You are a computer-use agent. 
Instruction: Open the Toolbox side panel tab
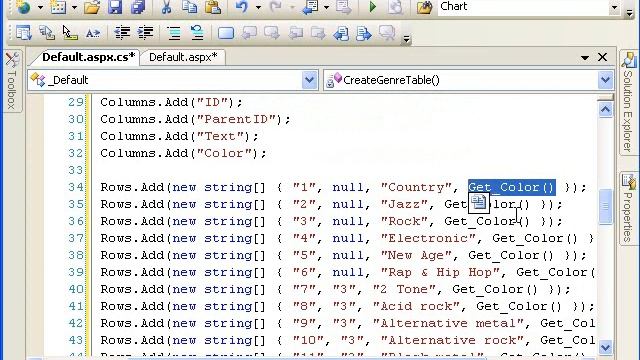(12, 81)
